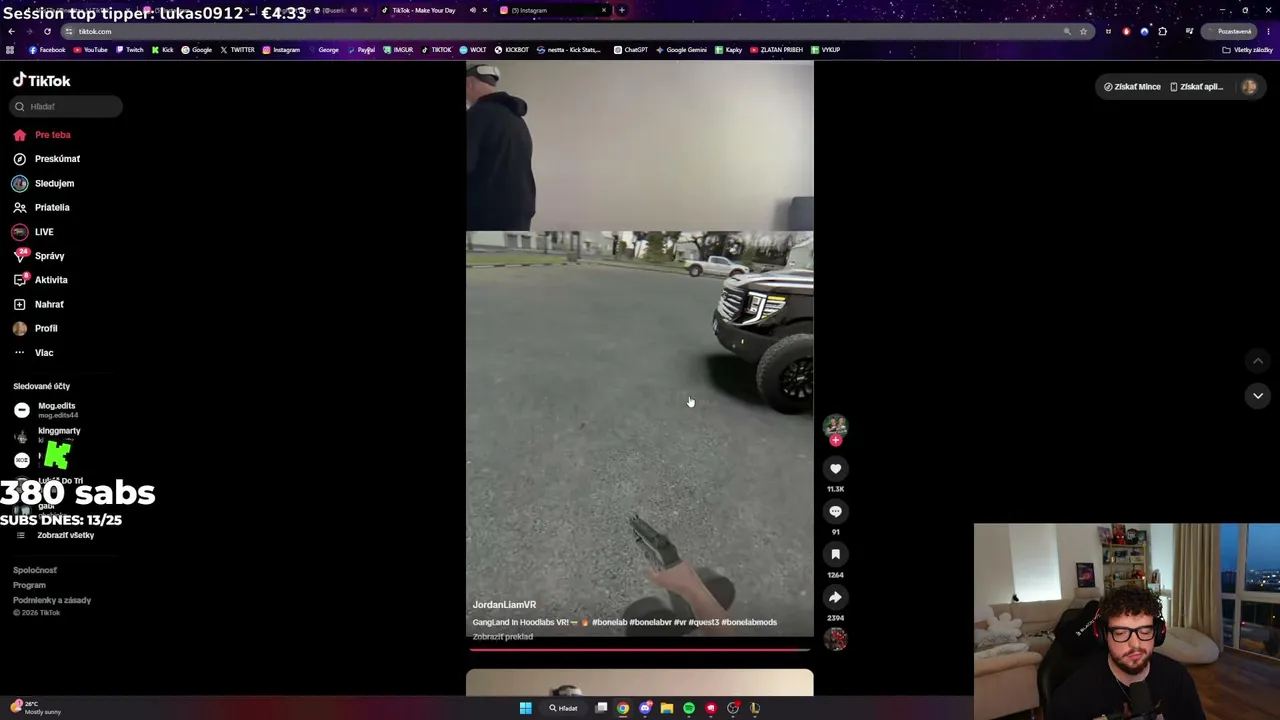The image size is (1280, 720).
Task: Open the ChatGPT bookmark
Action: tap(630, 50)
